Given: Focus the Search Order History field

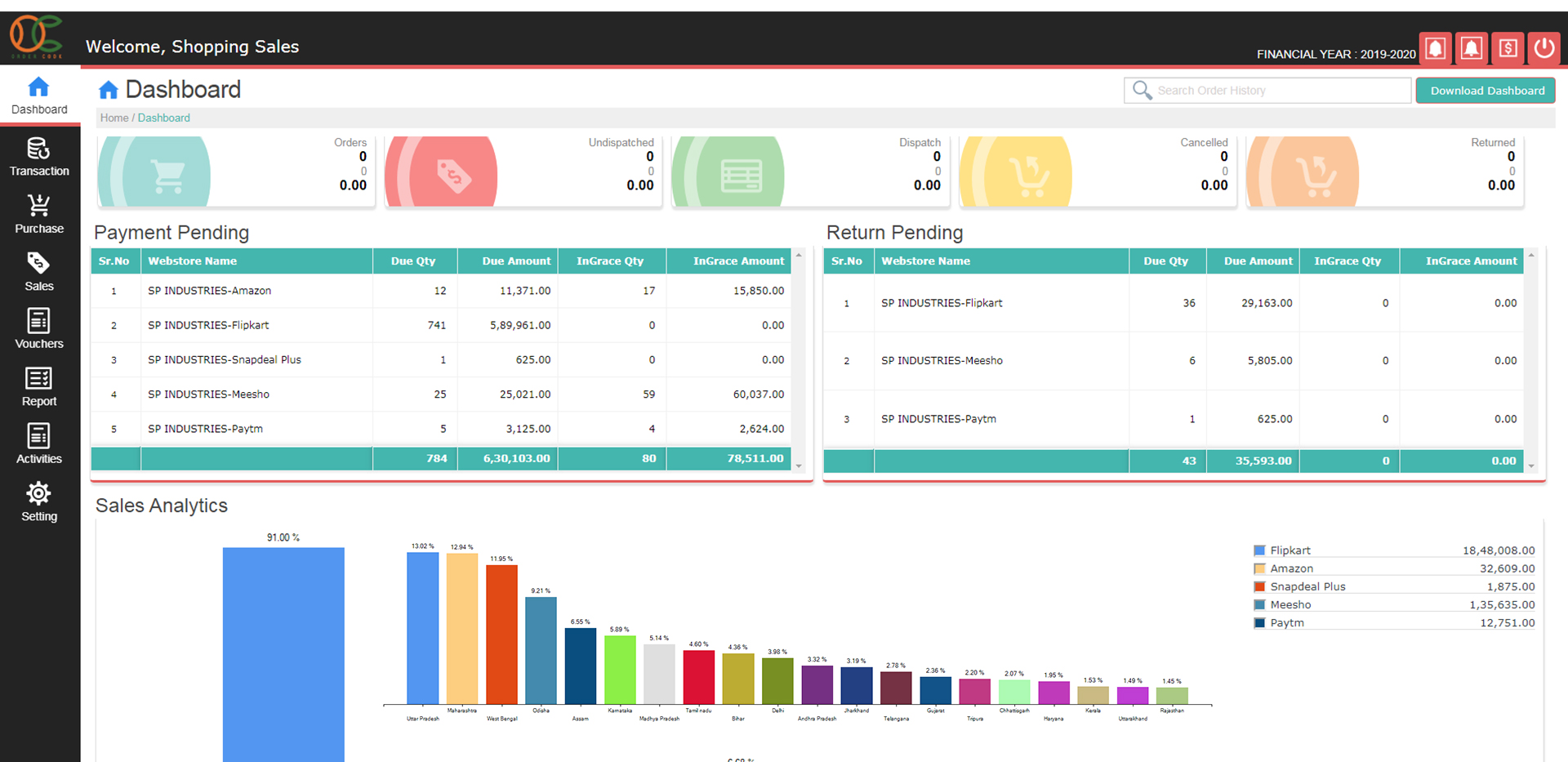Looking at the screenshot, I should (1278, 91).
